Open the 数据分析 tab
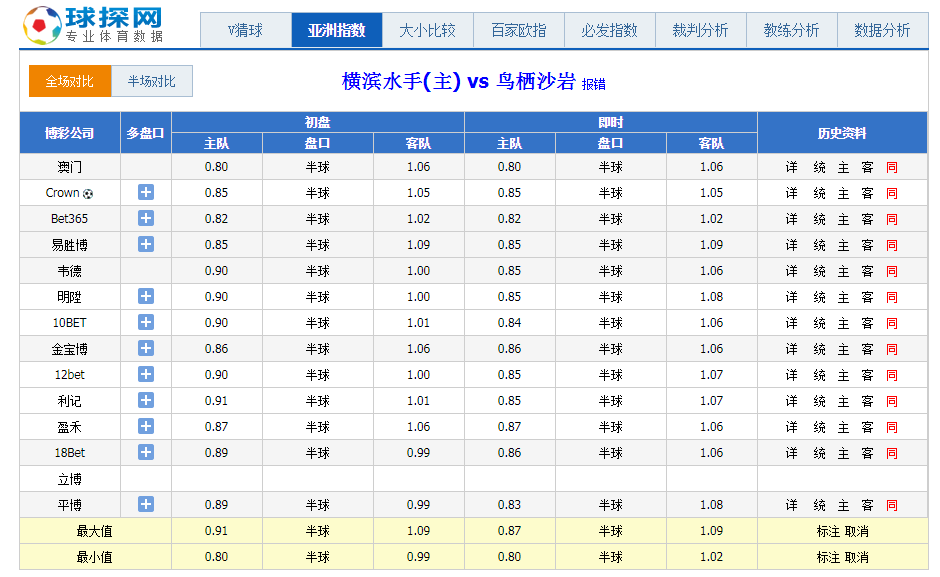This screenshot has height=577, width=940. click(x=882, y=30)
